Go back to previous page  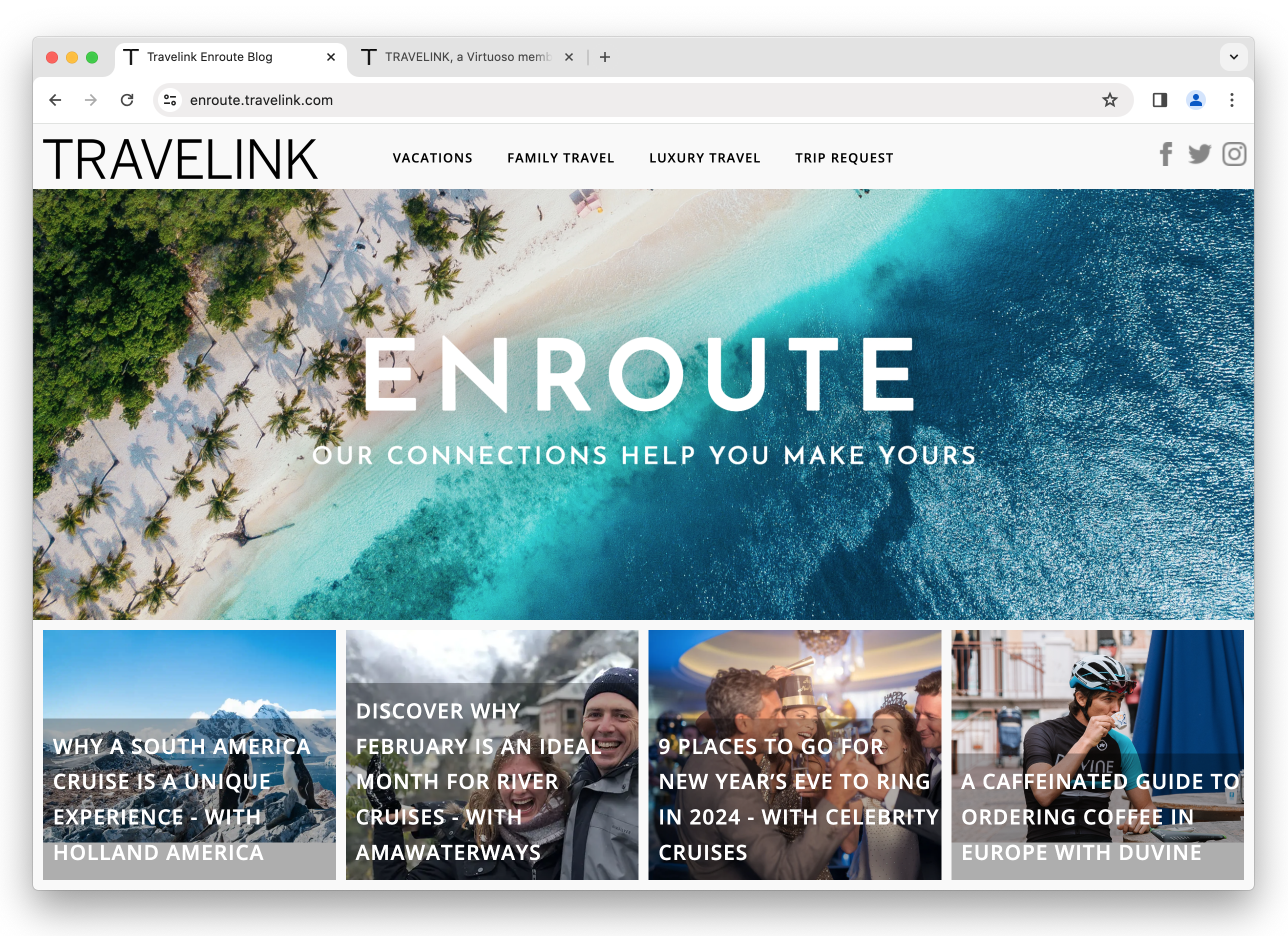55,100
